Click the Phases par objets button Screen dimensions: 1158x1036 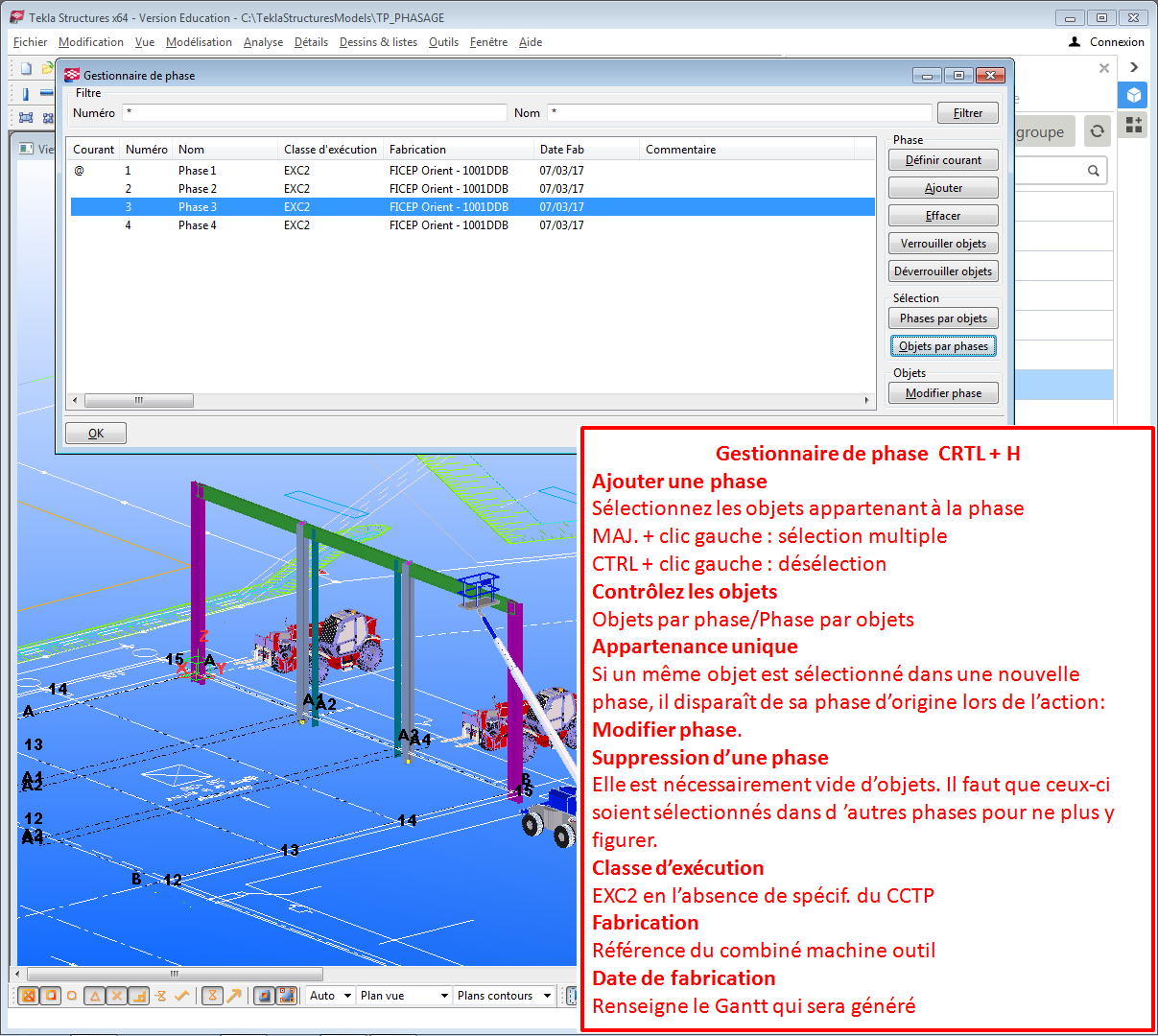(x=944, y=318)
